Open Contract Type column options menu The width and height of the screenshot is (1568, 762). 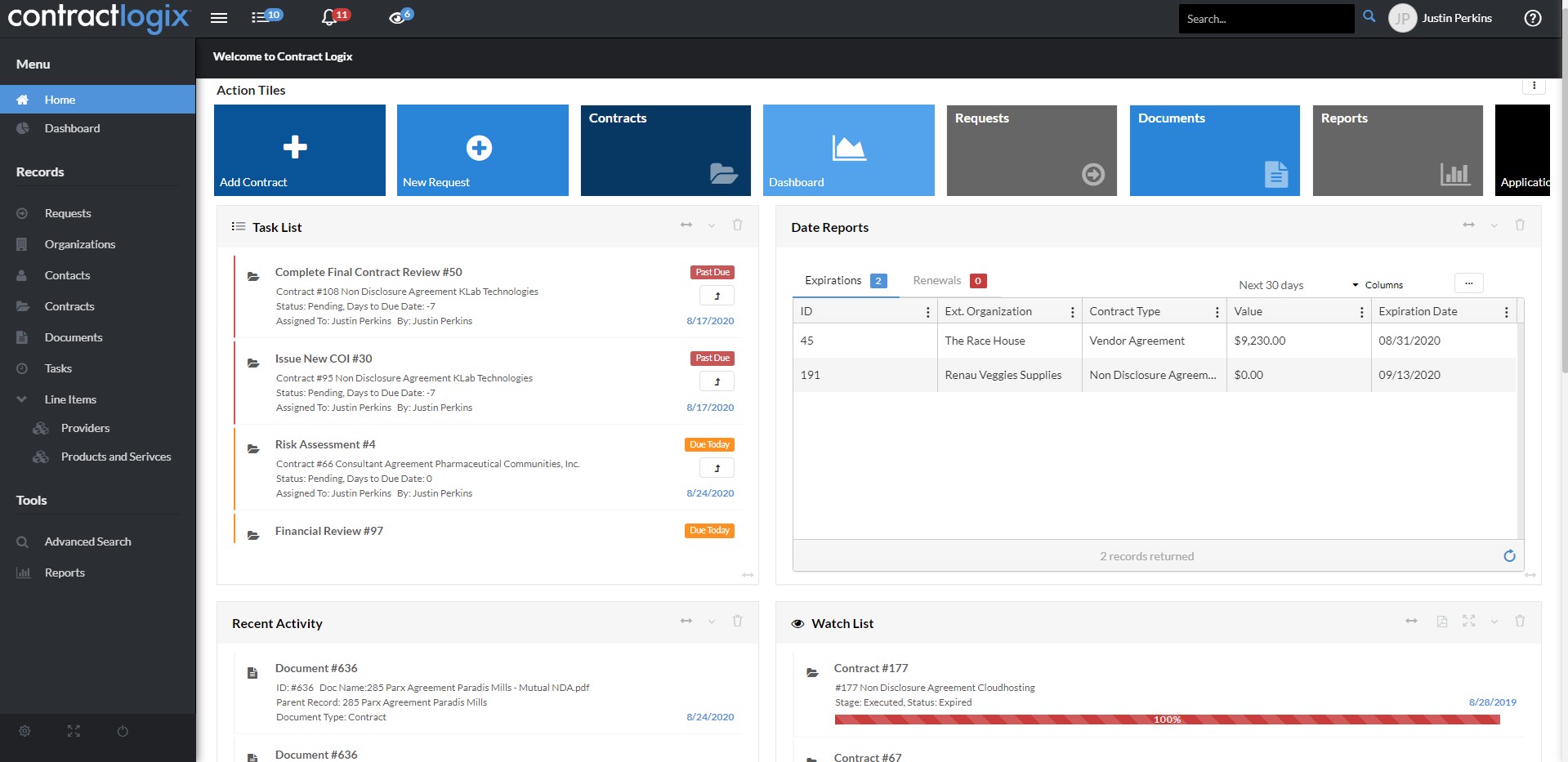[x=1217, y=312]
